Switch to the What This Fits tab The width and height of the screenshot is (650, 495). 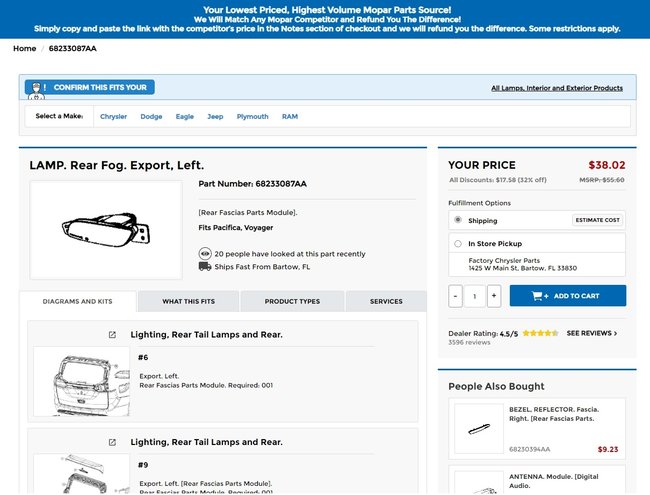click(188, 301)
